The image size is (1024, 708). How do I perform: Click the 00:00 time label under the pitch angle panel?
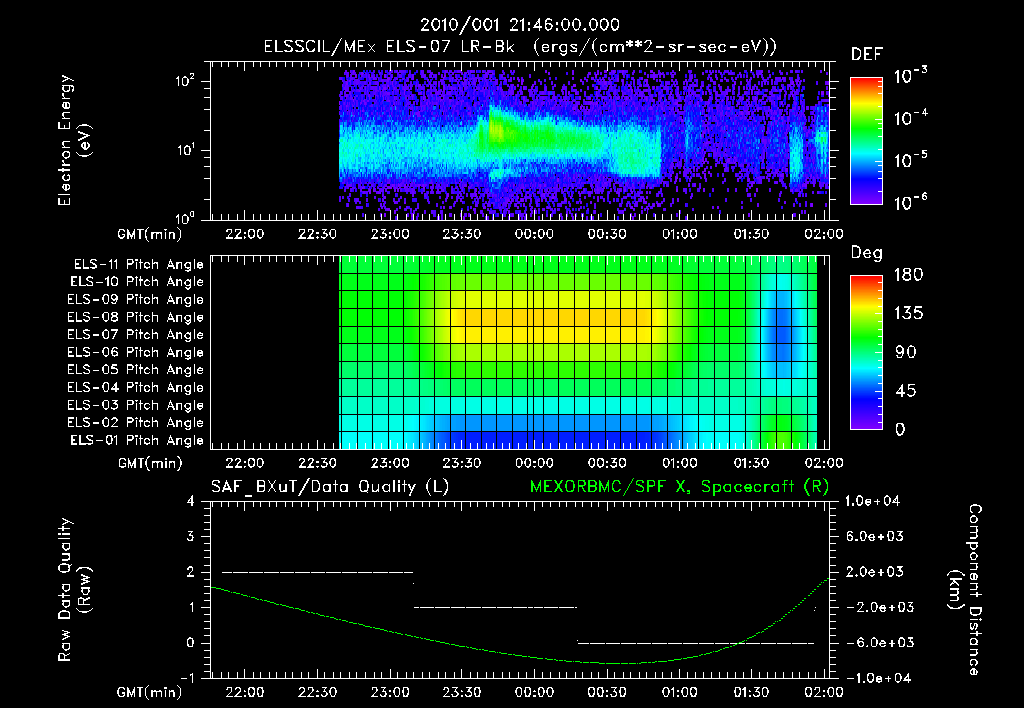(x=534, y=463)
